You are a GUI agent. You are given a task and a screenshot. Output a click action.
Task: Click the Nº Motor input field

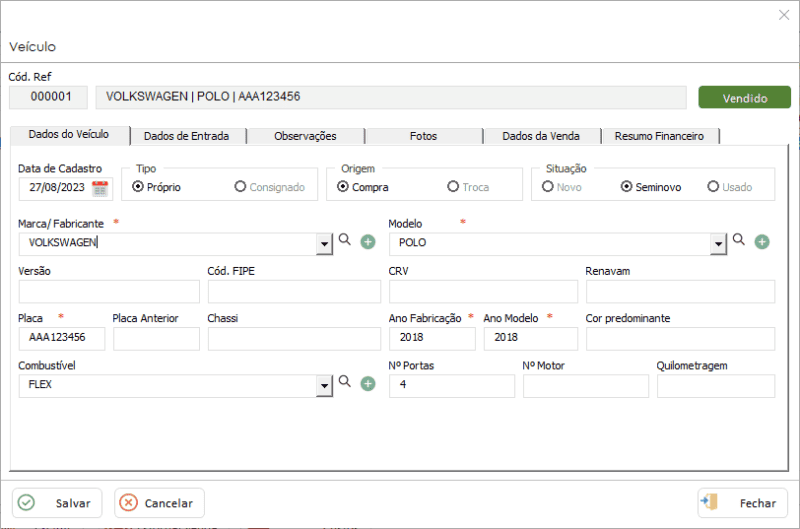[x=586, y=386]
